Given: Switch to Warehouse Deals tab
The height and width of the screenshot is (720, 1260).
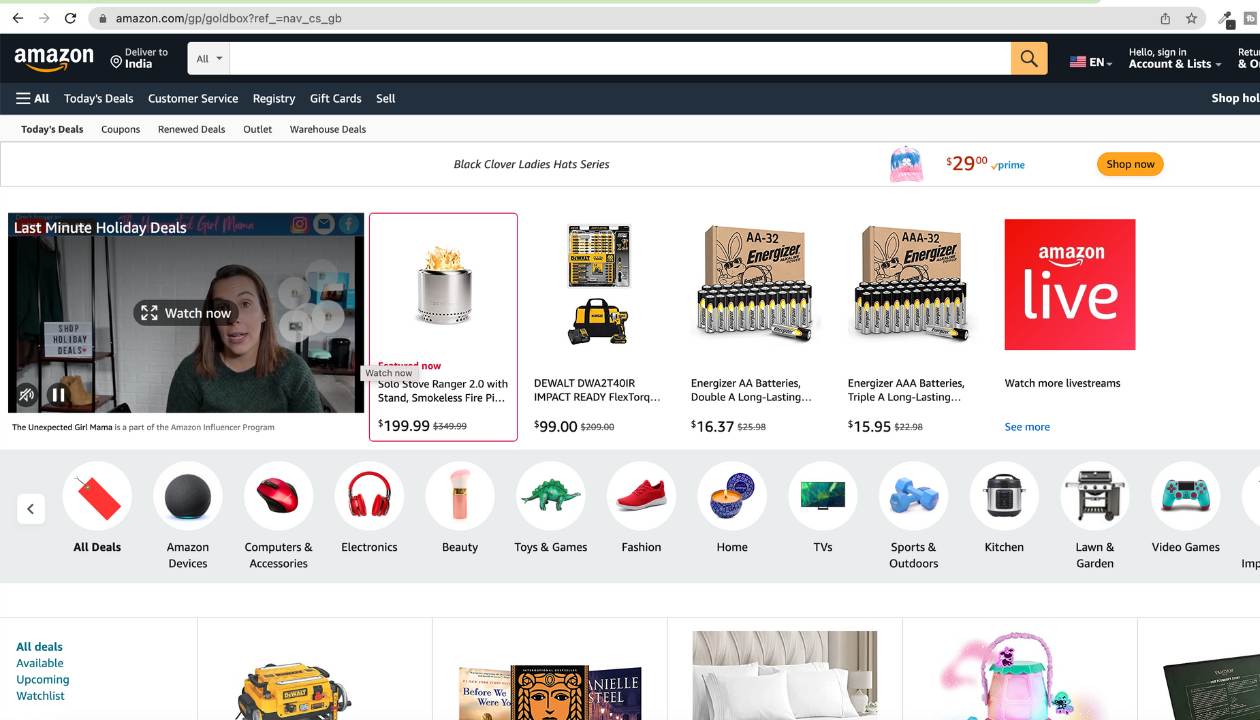Looking at the screenshot, I should [x=328, y=129].
